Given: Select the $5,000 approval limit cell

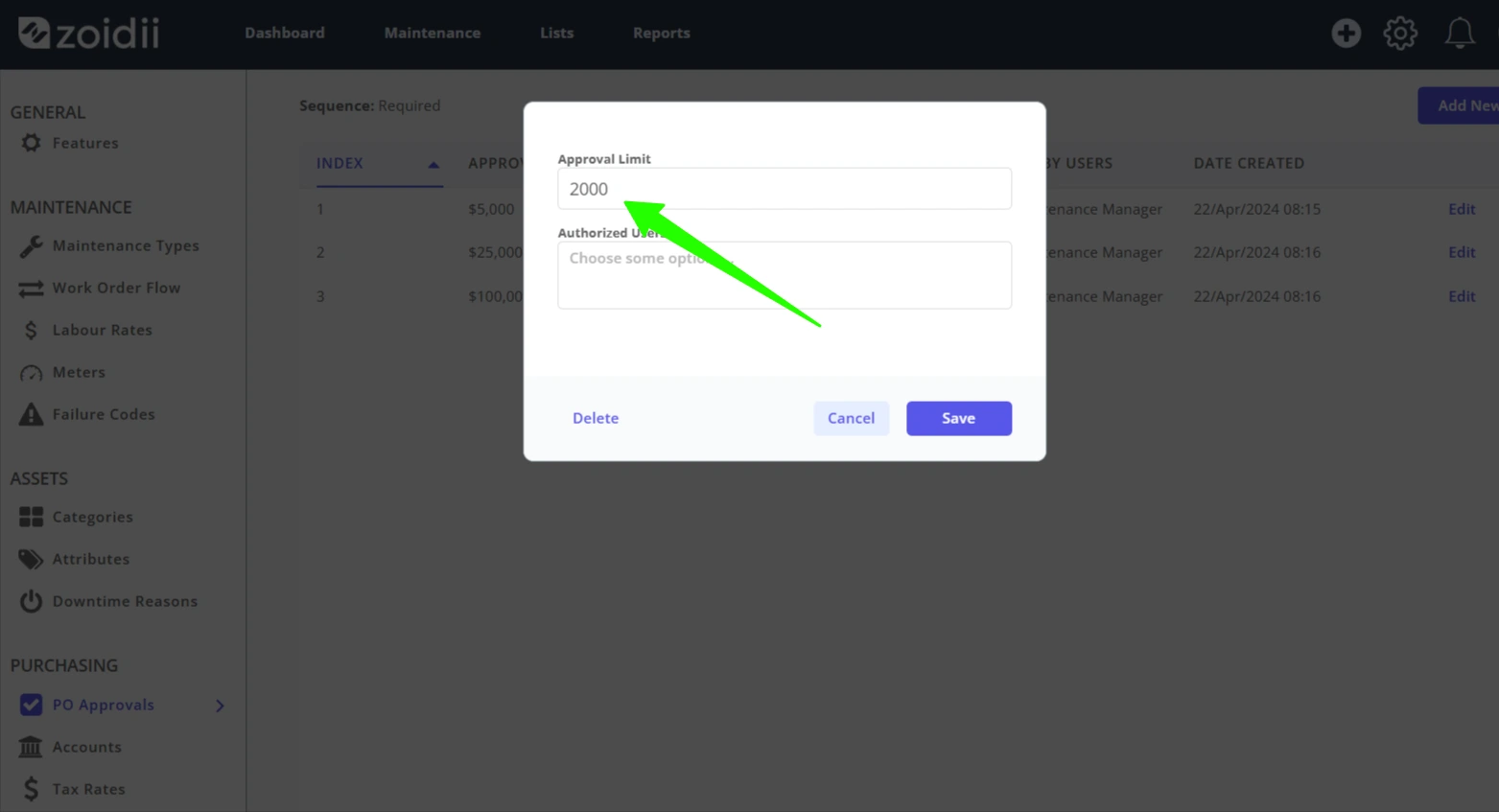Looking at the screenshot, I should point(491,209).
